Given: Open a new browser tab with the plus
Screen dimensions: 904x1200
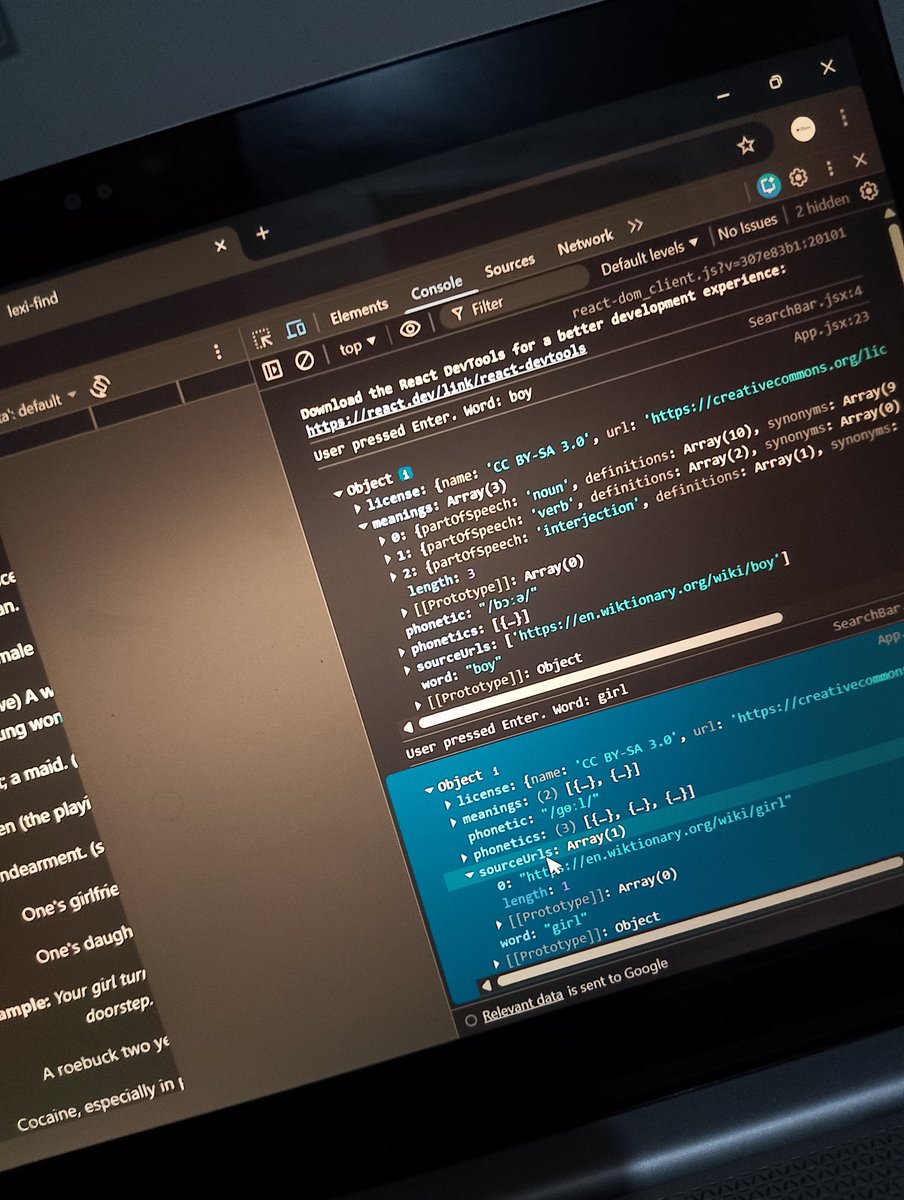Looking at the screenshot, I should 262,233.
